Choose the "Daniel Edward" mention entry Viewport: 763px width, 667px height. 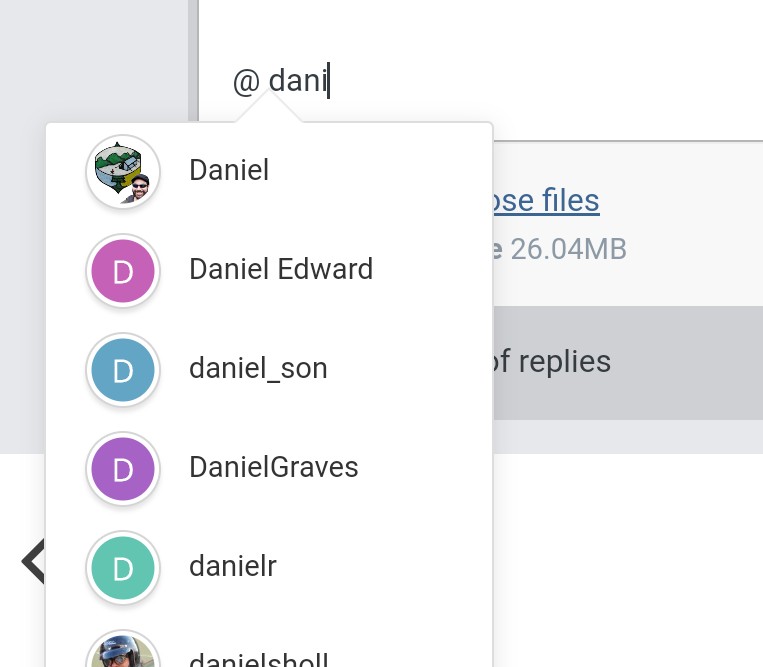tap(281, 270)
